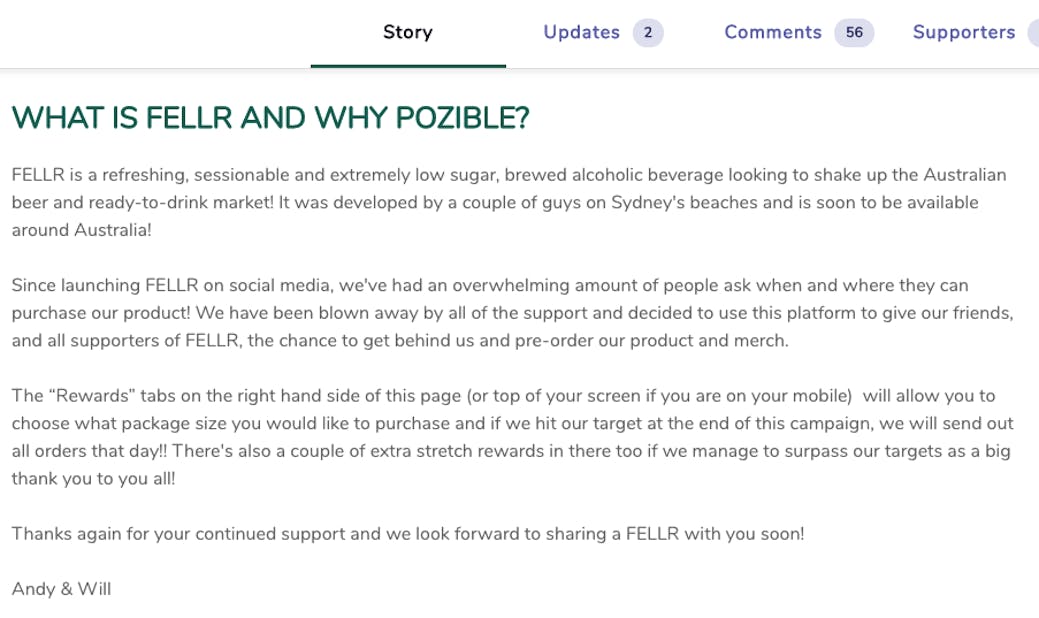Click the paragraph starting "Since launching FELLR"
Screen dimensions: 1039x618
pyautogui.click(x=512, y=313)
